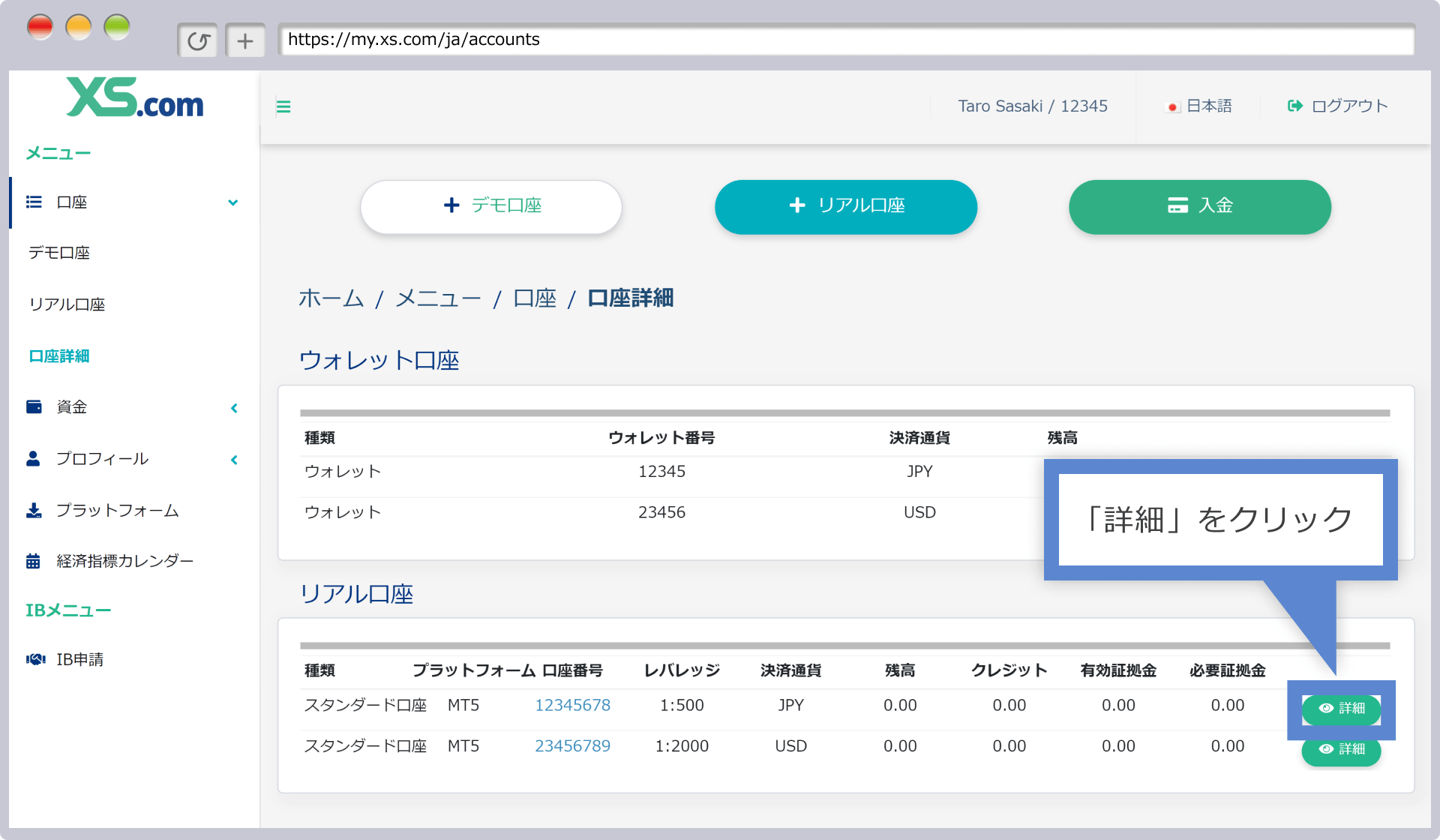This screenshot has height=840, width=1440.
Task: Go to 口座 in the breadcrumb
Action: [x=535, y=298]
